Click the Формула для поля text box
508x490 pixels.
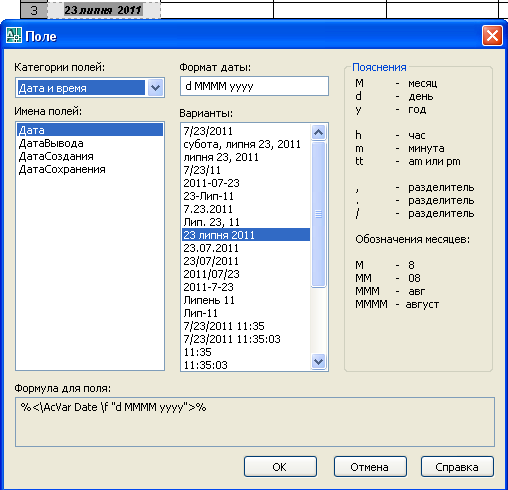pos(255,422)
